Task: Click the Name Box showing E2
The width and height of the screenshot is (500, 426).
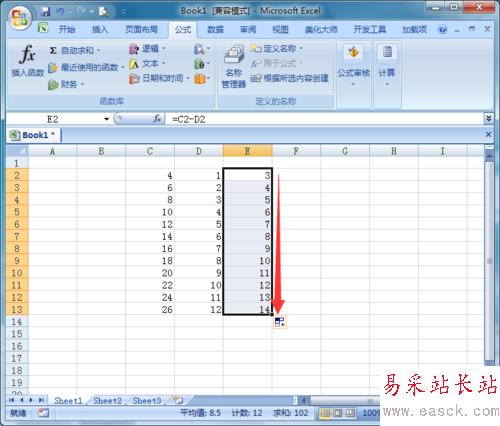Action: coord(53,119)
